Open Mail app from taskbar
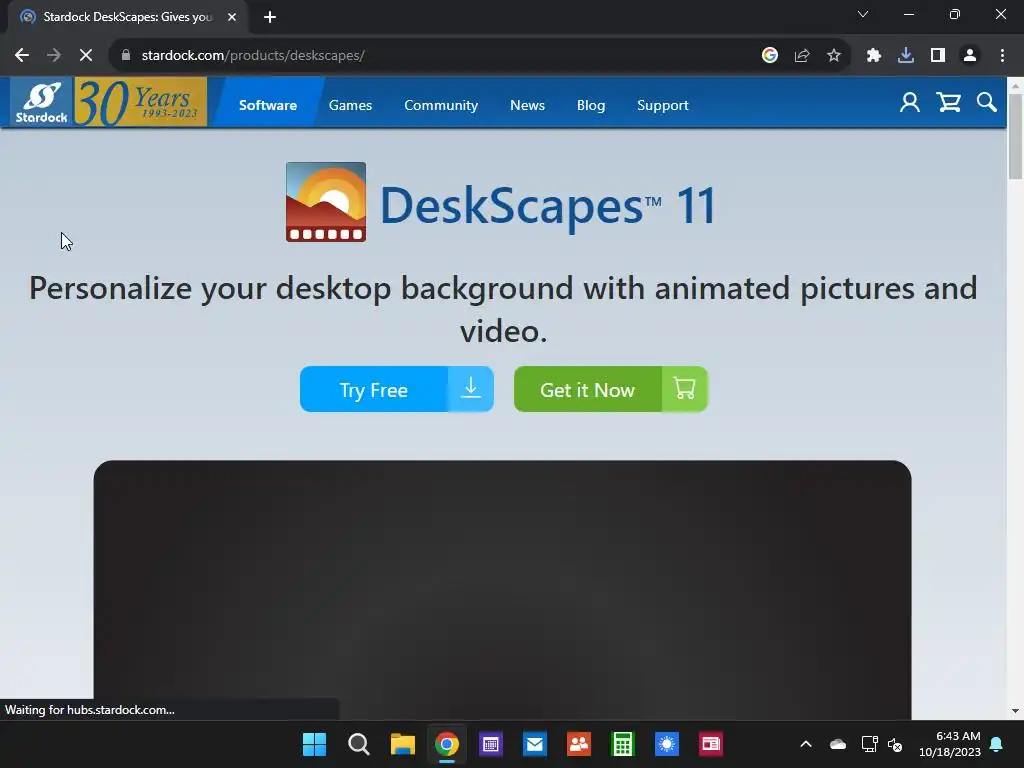The image size is (1024, 768). coord(535,744)
